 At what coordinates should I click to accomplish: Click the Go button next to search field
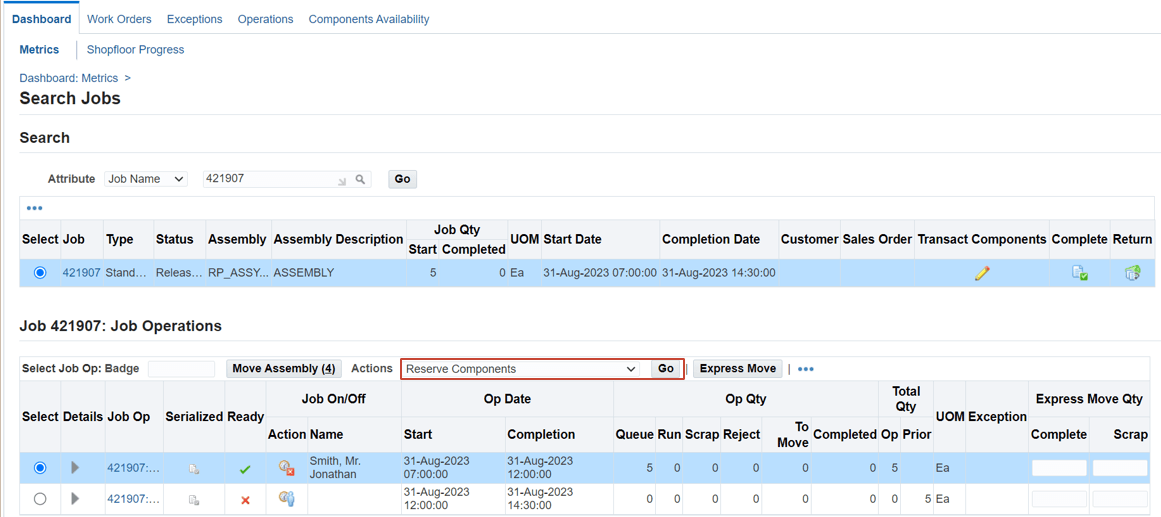tap(402, 179)
